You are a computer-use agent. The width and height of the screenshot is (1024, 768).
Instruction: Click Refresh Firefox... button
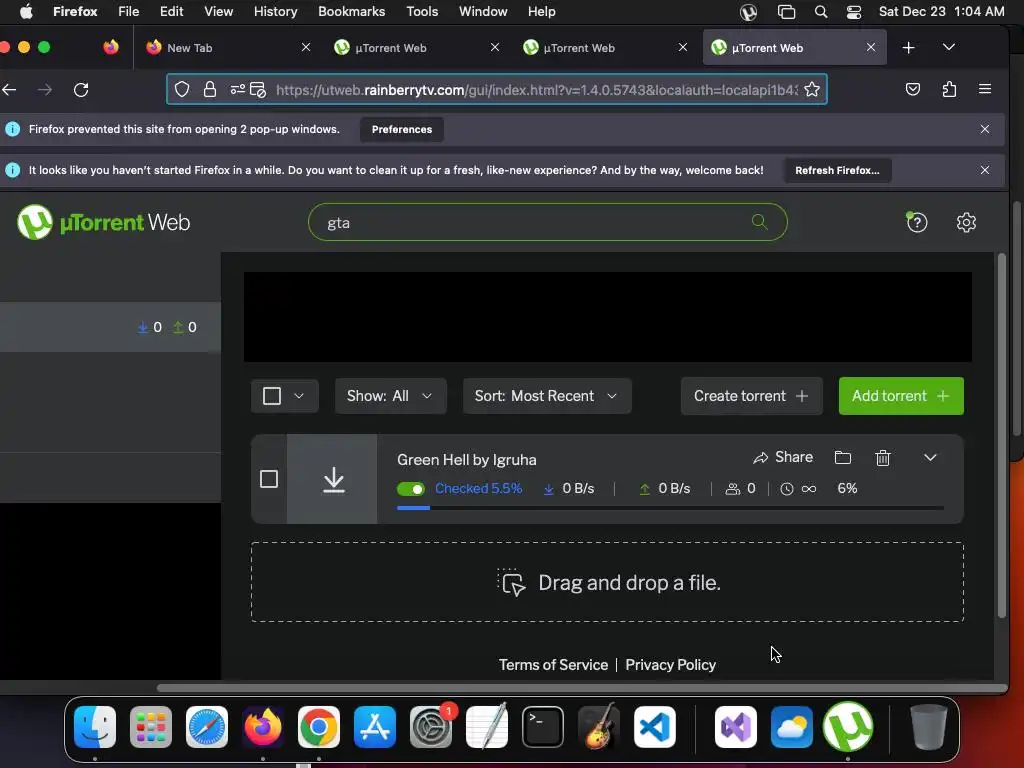coord(837,170)
